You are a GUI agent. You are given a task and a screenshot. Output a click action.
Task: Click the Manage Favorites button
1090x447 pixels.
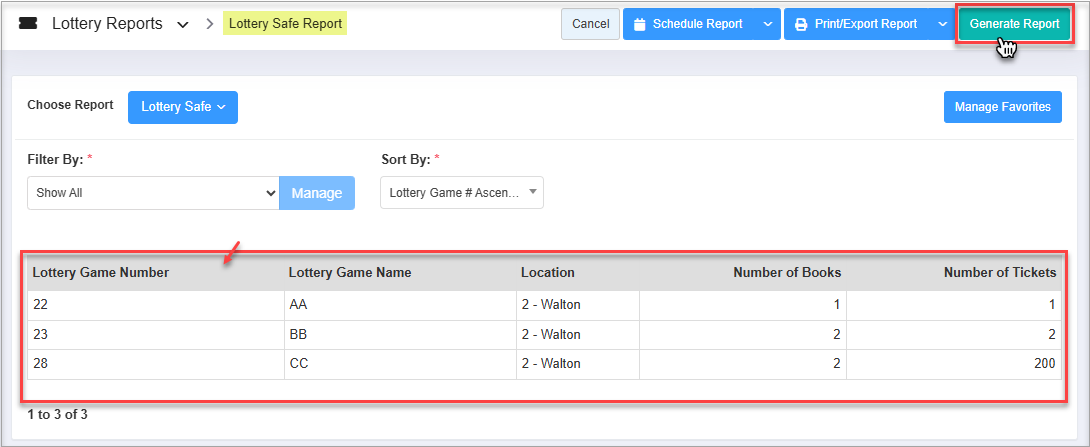(x=1002, y=107)
